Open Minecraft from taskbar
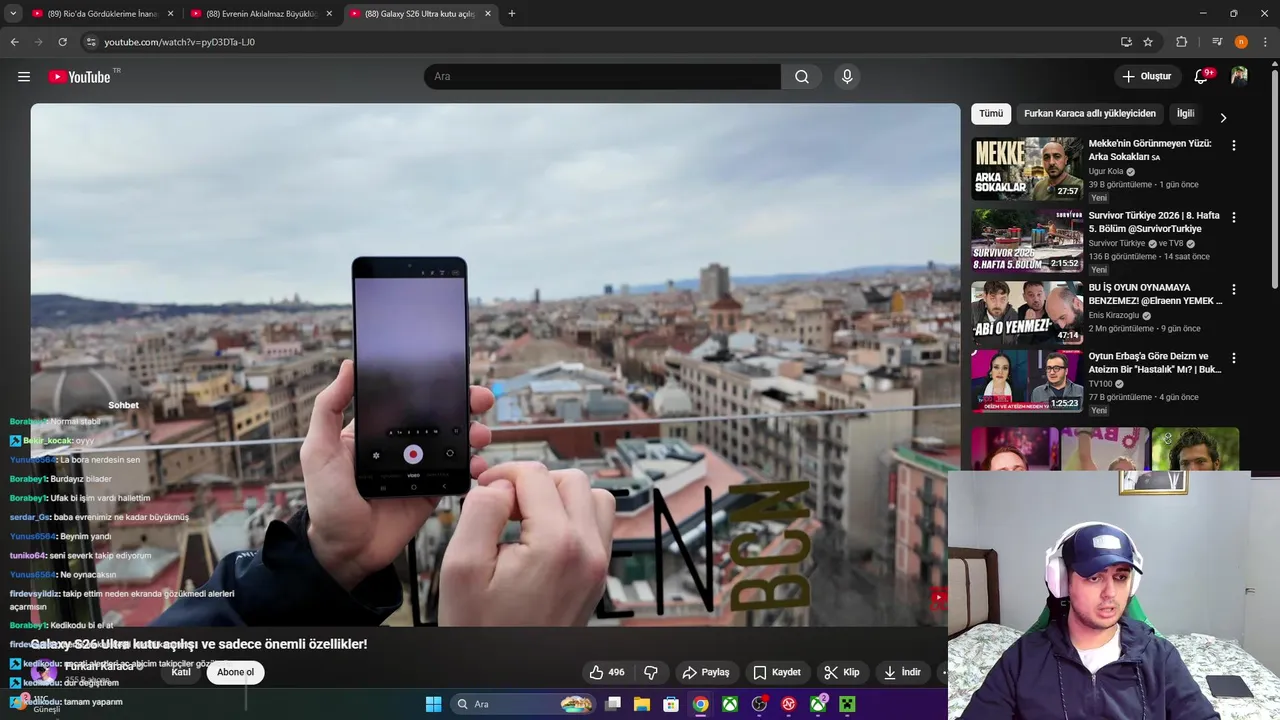This screenshot has width=1280, height=720. (847, 704)
